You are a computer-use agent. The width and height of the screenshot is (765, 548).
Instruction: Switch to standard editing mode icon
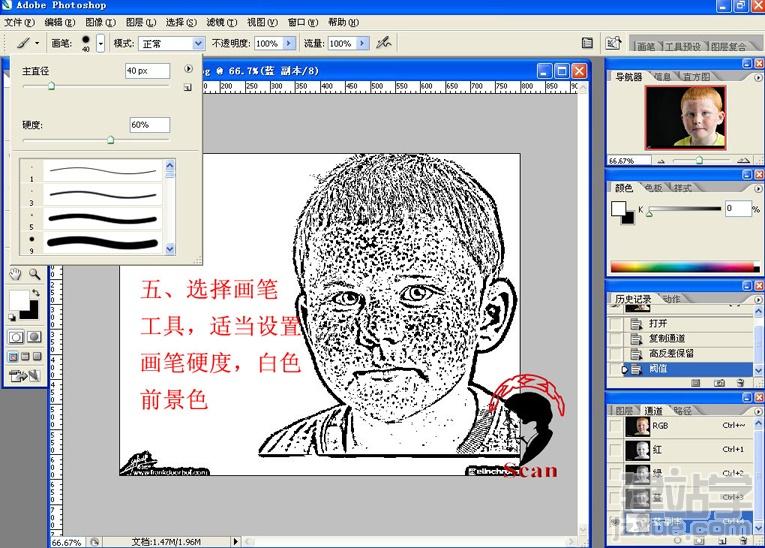pyautogui.click(x=16, y=337)
